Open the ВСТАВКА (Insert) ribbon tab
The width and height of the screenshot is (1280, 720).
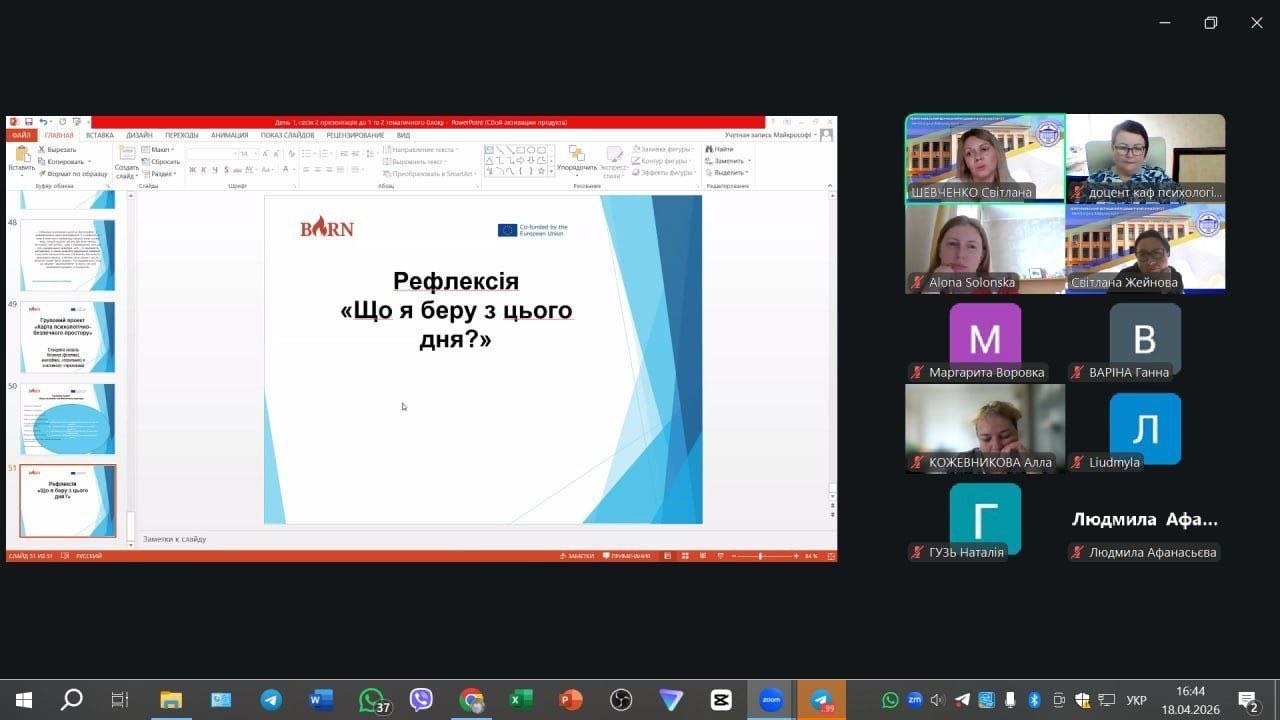tap(99, 135)
